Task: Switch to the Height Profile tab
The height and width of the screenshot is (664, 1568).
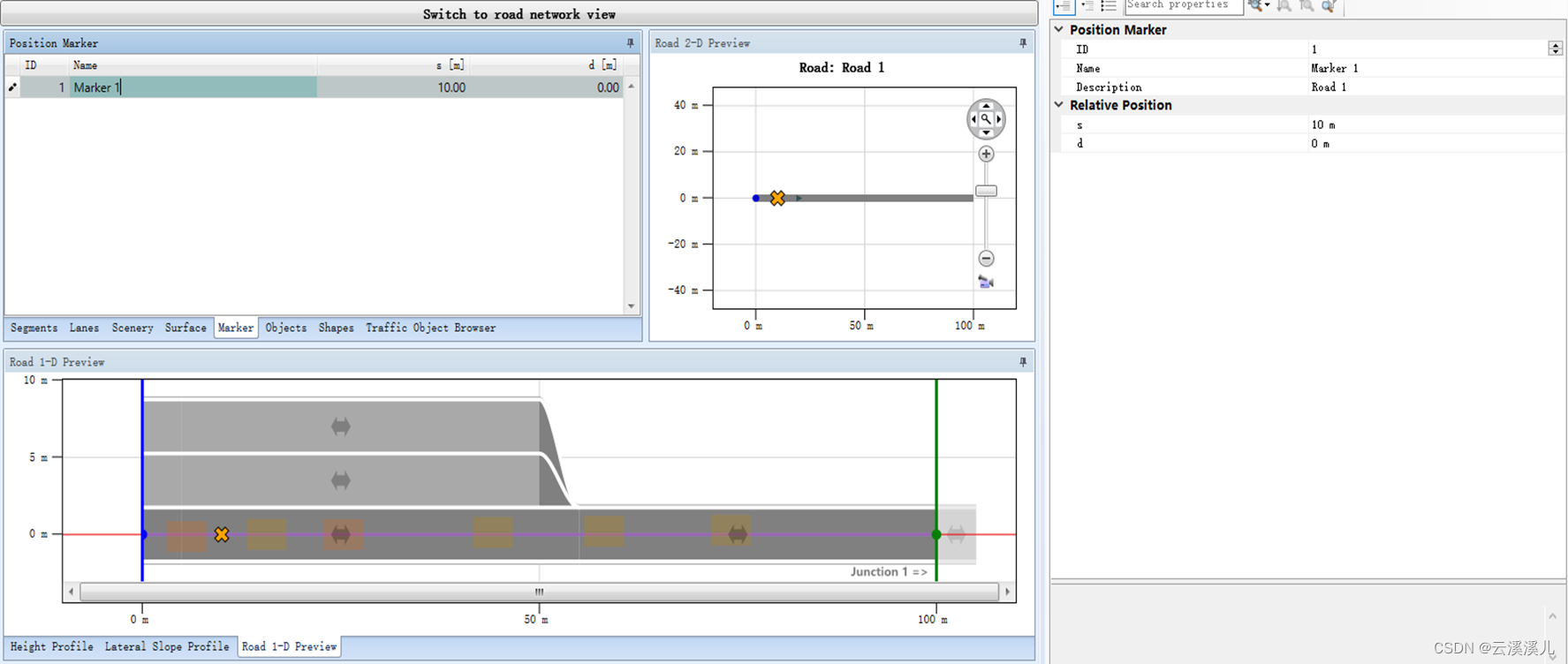Action: [x=51, y=646]
